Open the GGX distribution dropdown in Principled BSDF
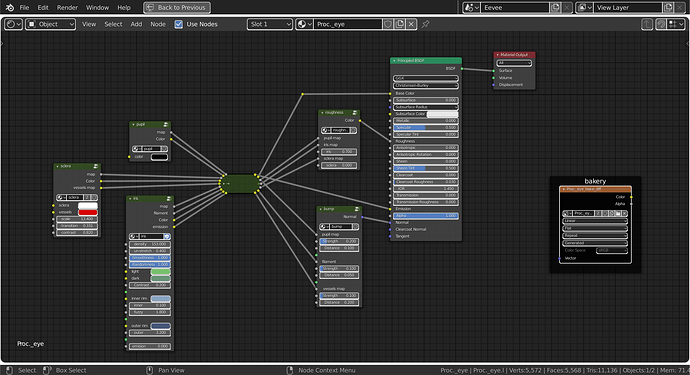The height and width of the screenshot is (375, 690). point(426,78)
